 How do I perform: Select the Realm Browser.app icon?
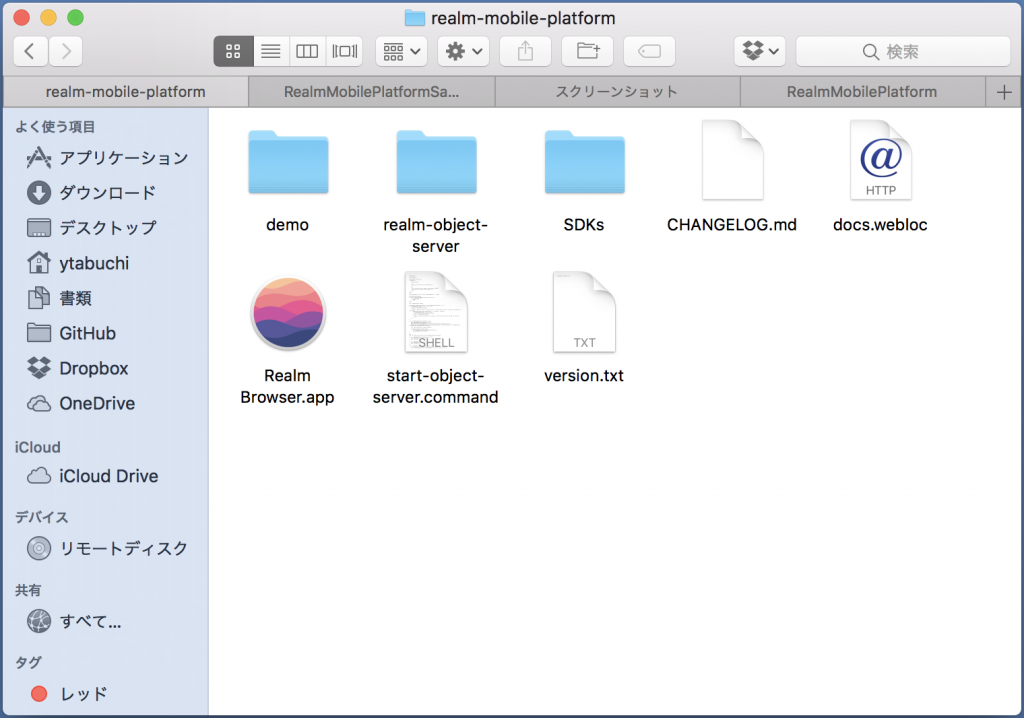tap(288, 313)
